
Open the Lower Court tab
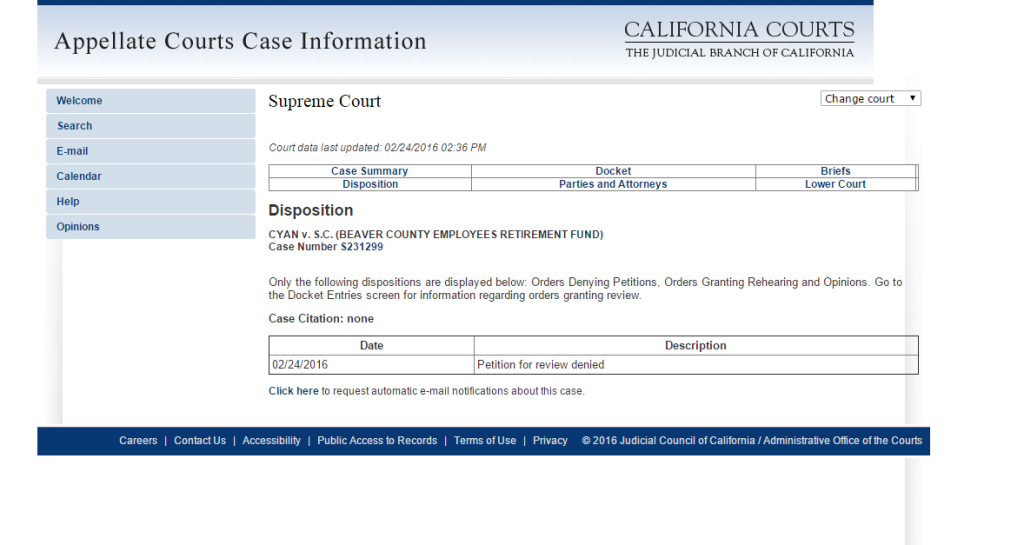(x=835, y=184)
